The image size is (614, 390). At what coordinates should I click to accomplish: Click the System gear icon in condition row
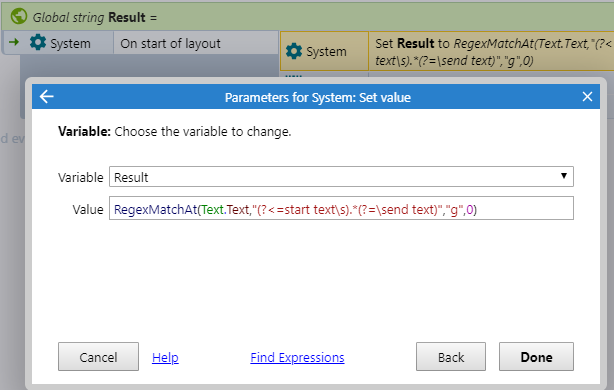tap(38, 43)
